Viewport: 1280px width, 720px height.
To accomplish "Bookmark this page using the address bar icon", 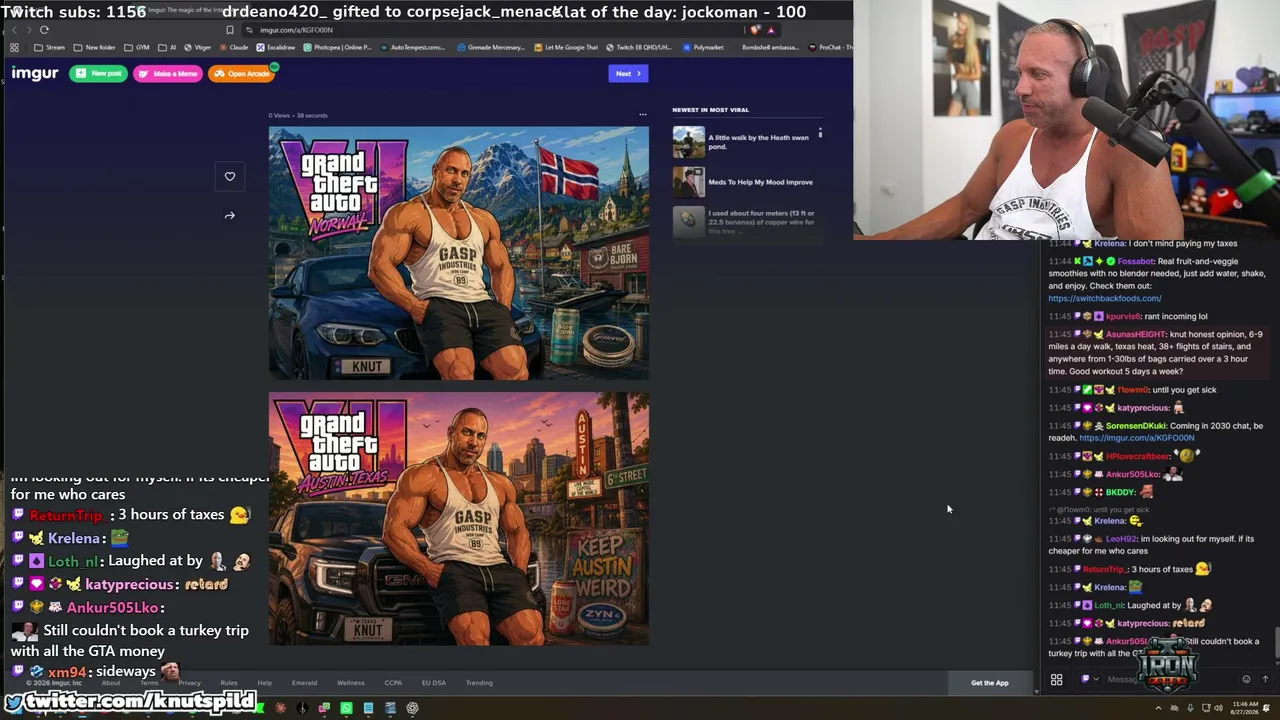I will (230, 30).
